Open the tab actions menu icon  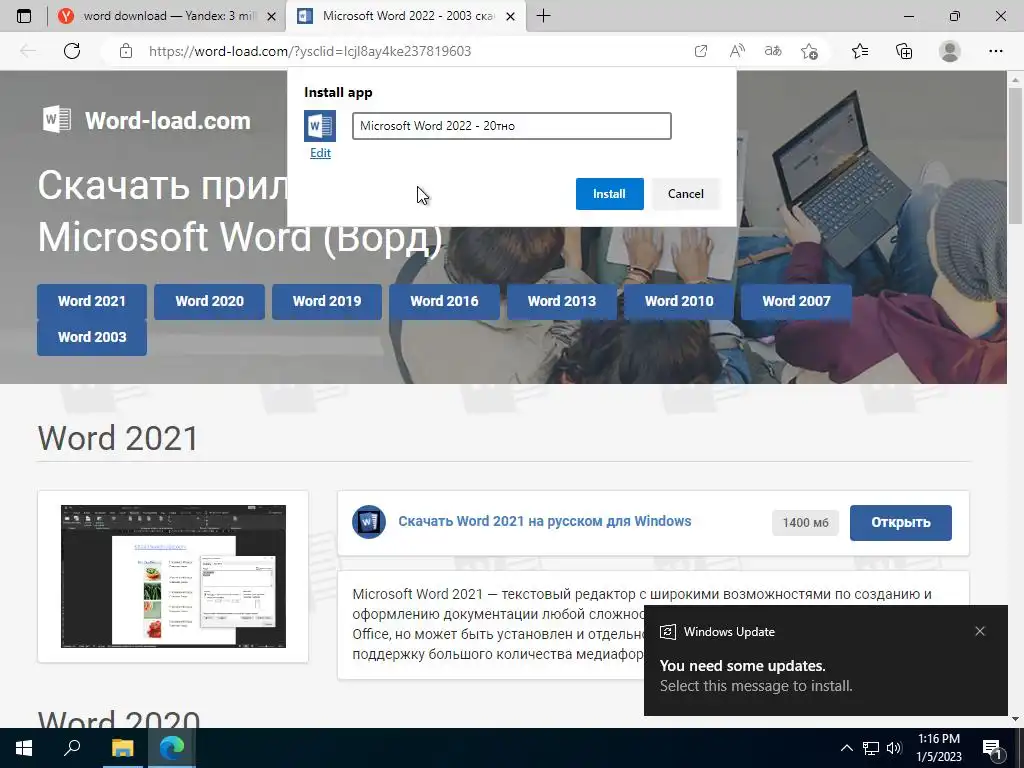click(x=24, y=16)
